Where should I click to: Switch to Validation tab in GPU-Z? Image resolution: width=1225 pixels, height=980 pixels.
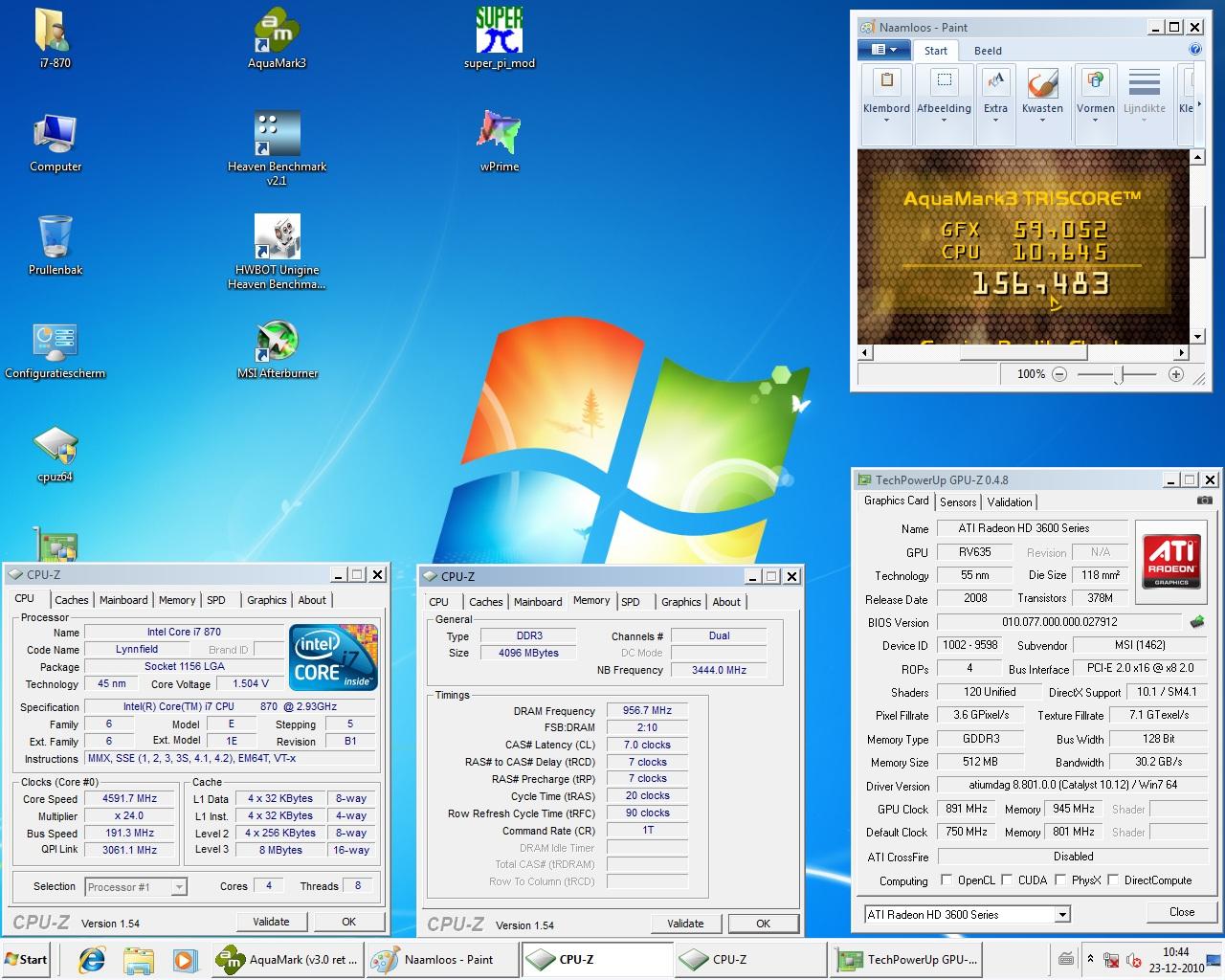point(1010,501)
